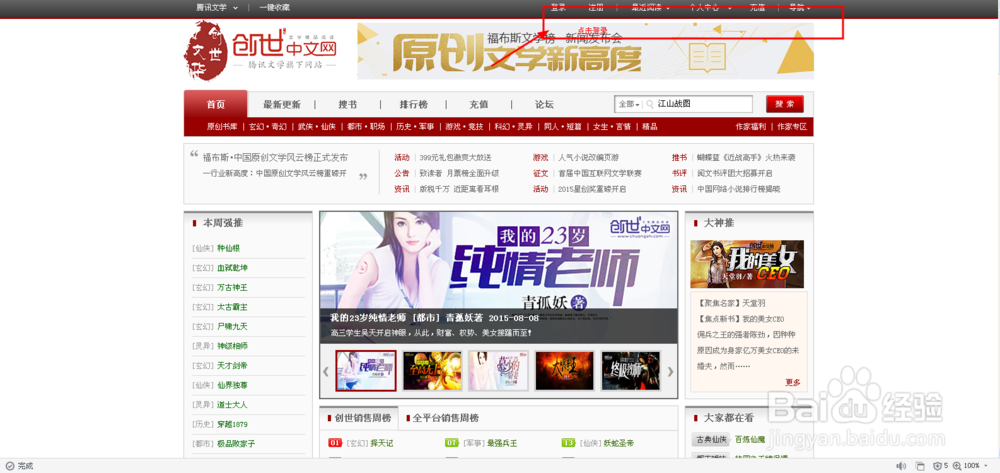Click the browser sound speaker icon
This screenshot has width=1000, height=473.
point(901,466)
